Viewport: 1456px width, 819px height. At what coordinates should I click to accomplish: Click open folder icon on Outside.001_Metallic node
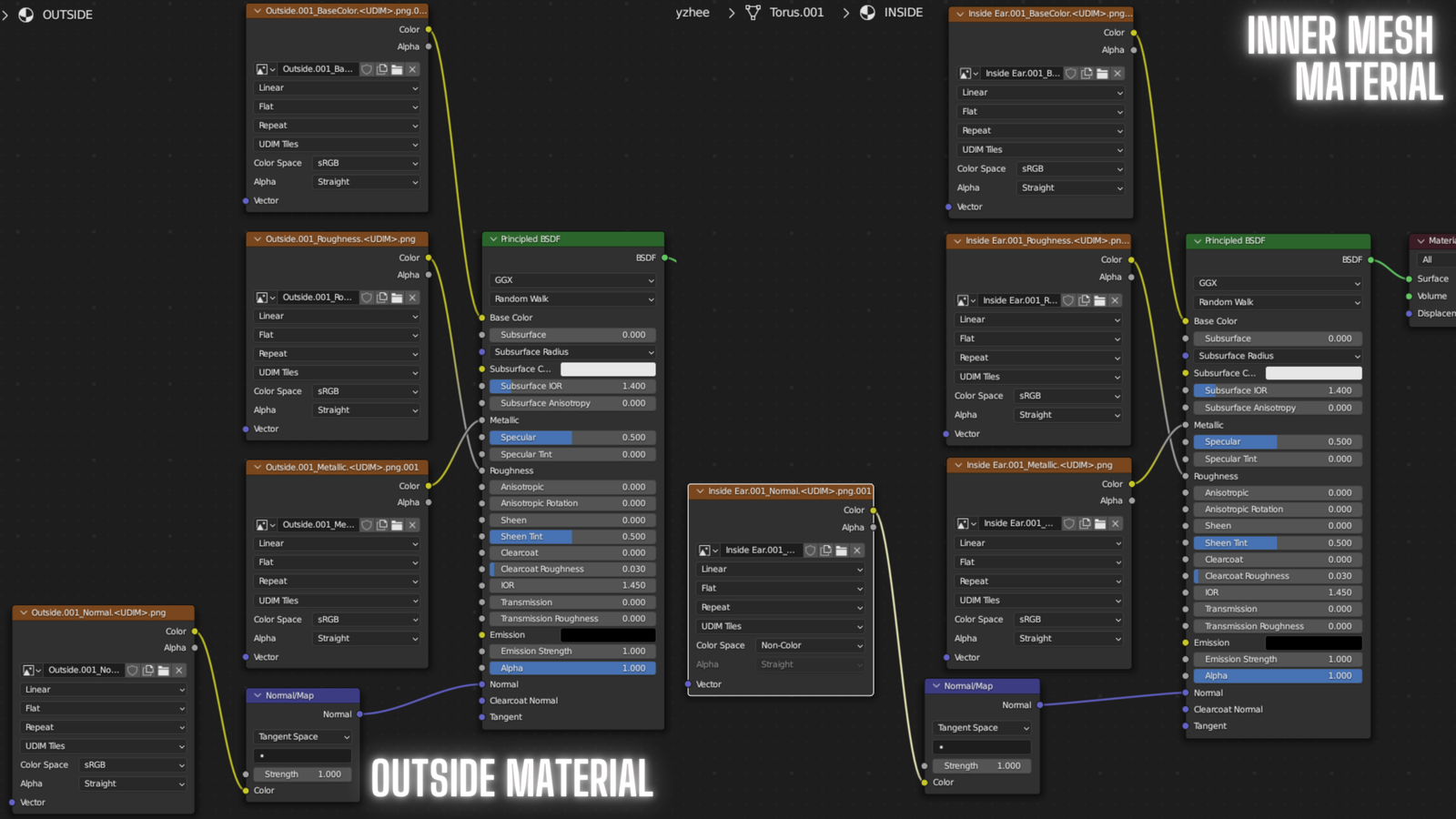397,525
